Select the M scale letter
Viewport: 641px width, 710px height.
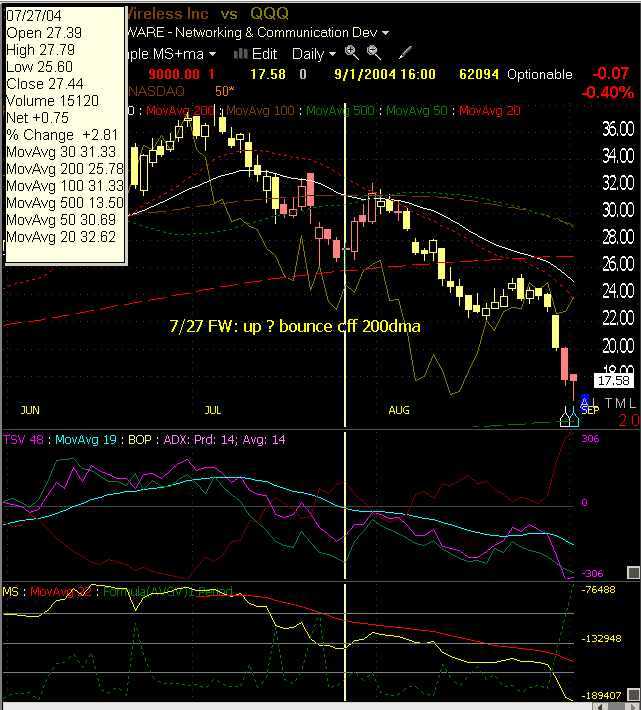click(620, 403)
